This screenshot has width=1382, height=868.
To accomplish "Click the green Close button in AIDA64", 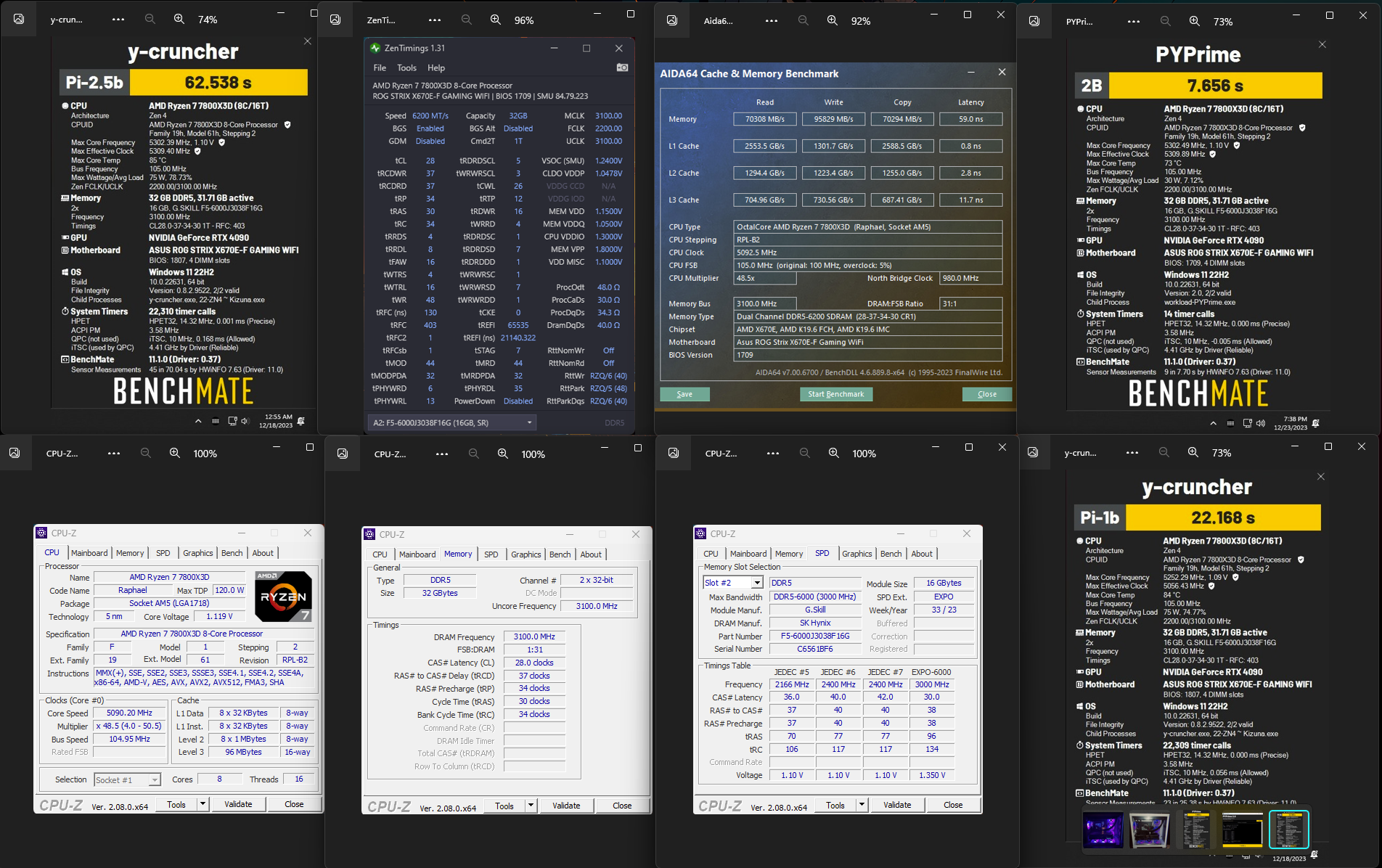I will click(987, 394).
